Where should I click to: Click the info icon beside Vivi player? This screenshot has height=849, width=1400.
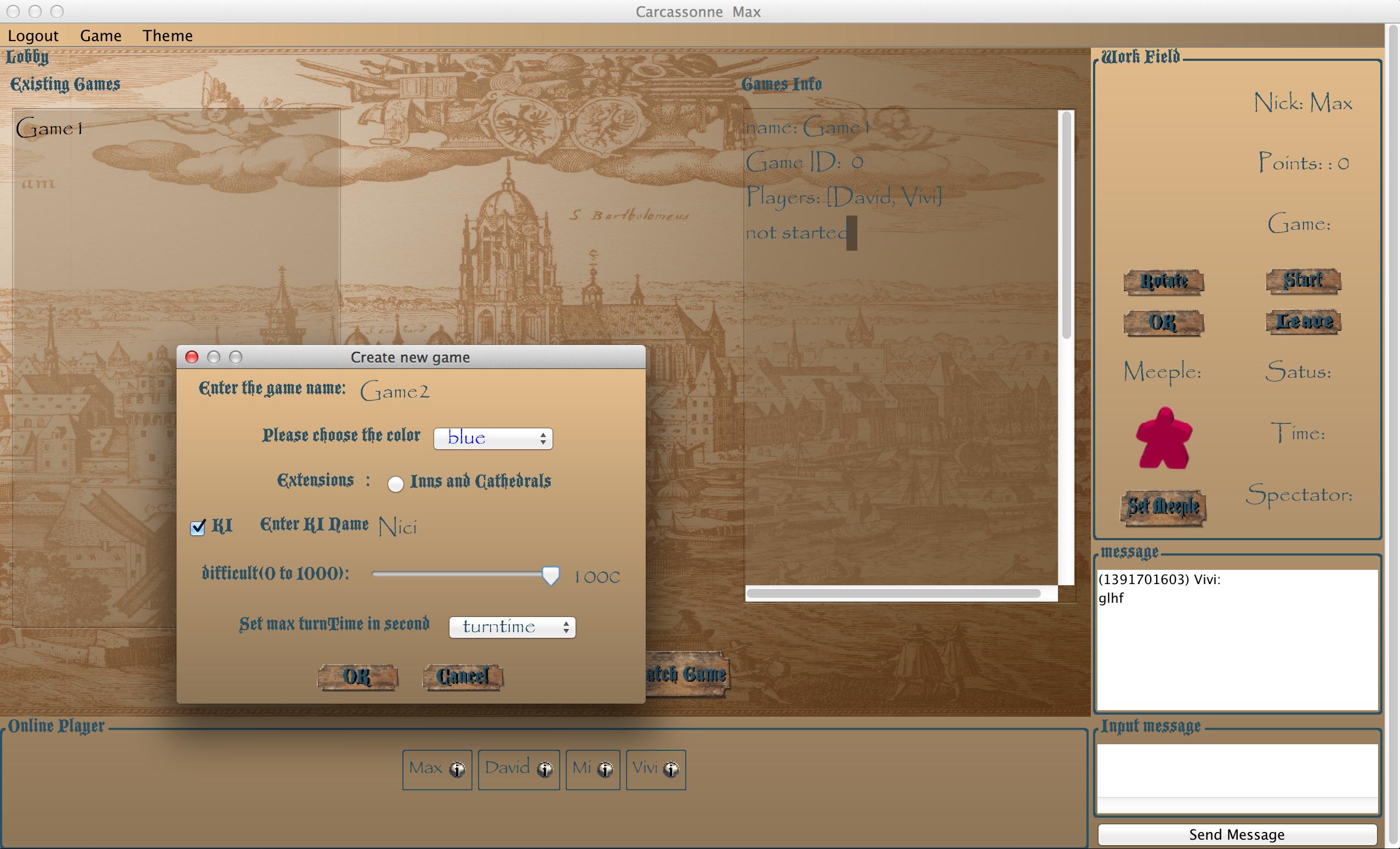point(671,769)
